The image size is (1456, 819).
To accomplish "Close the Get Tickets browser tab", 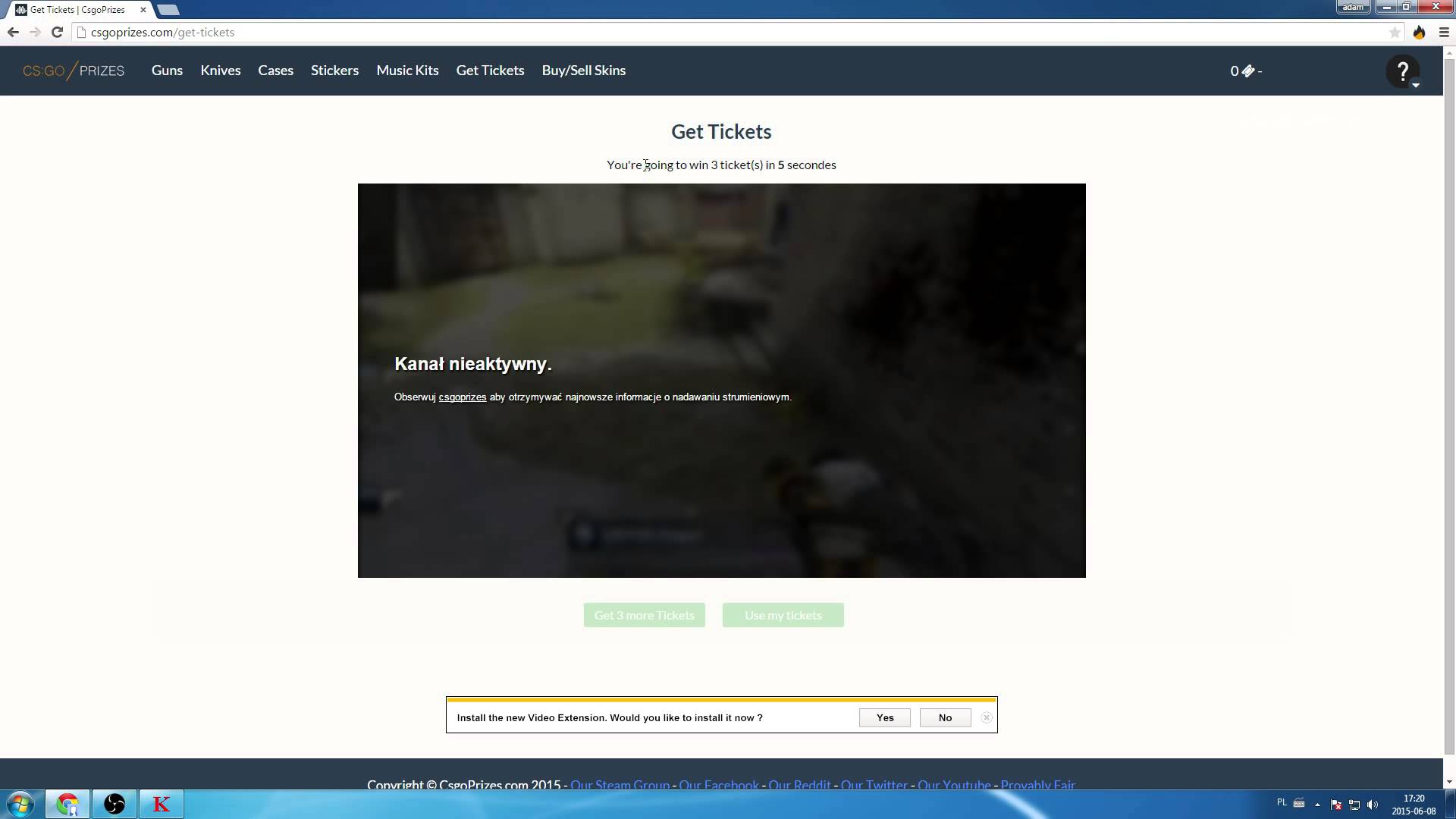I will [x=143, y=10].
